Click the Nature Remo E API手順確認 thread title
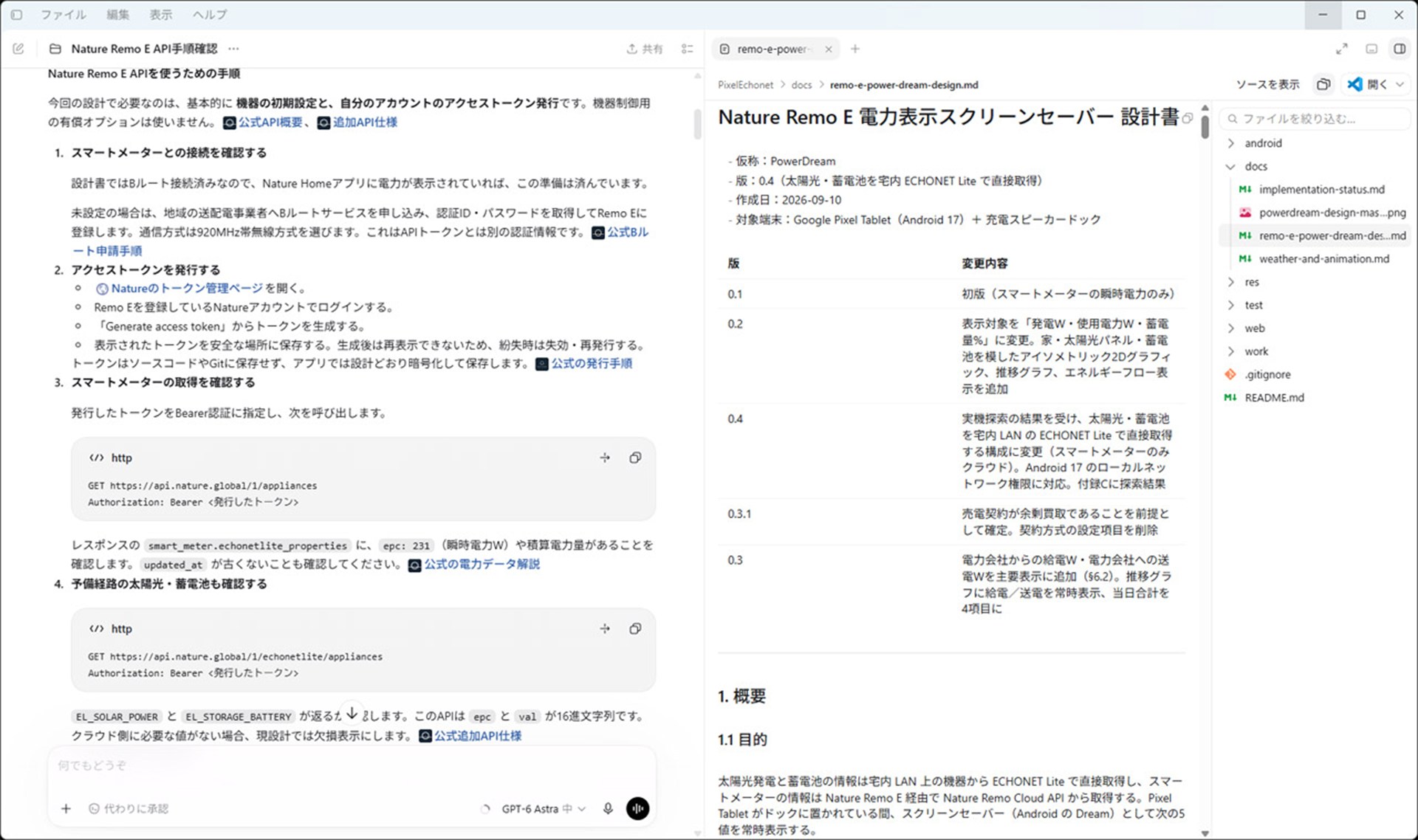The height and width of the screenshot is (840, 1418). (144, 49)
